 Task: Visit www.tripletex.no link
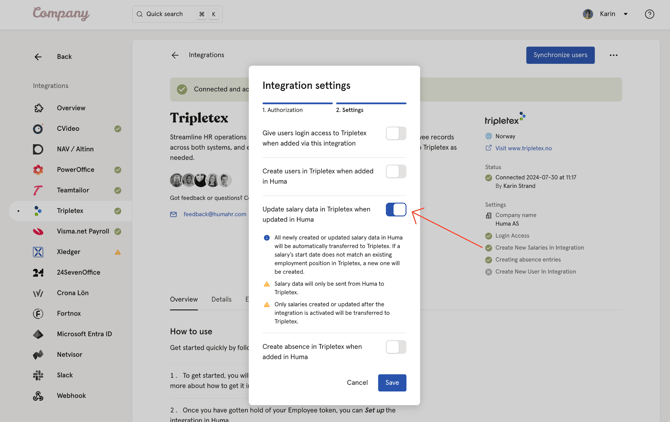pyautogui.click(x=523, y=148)
